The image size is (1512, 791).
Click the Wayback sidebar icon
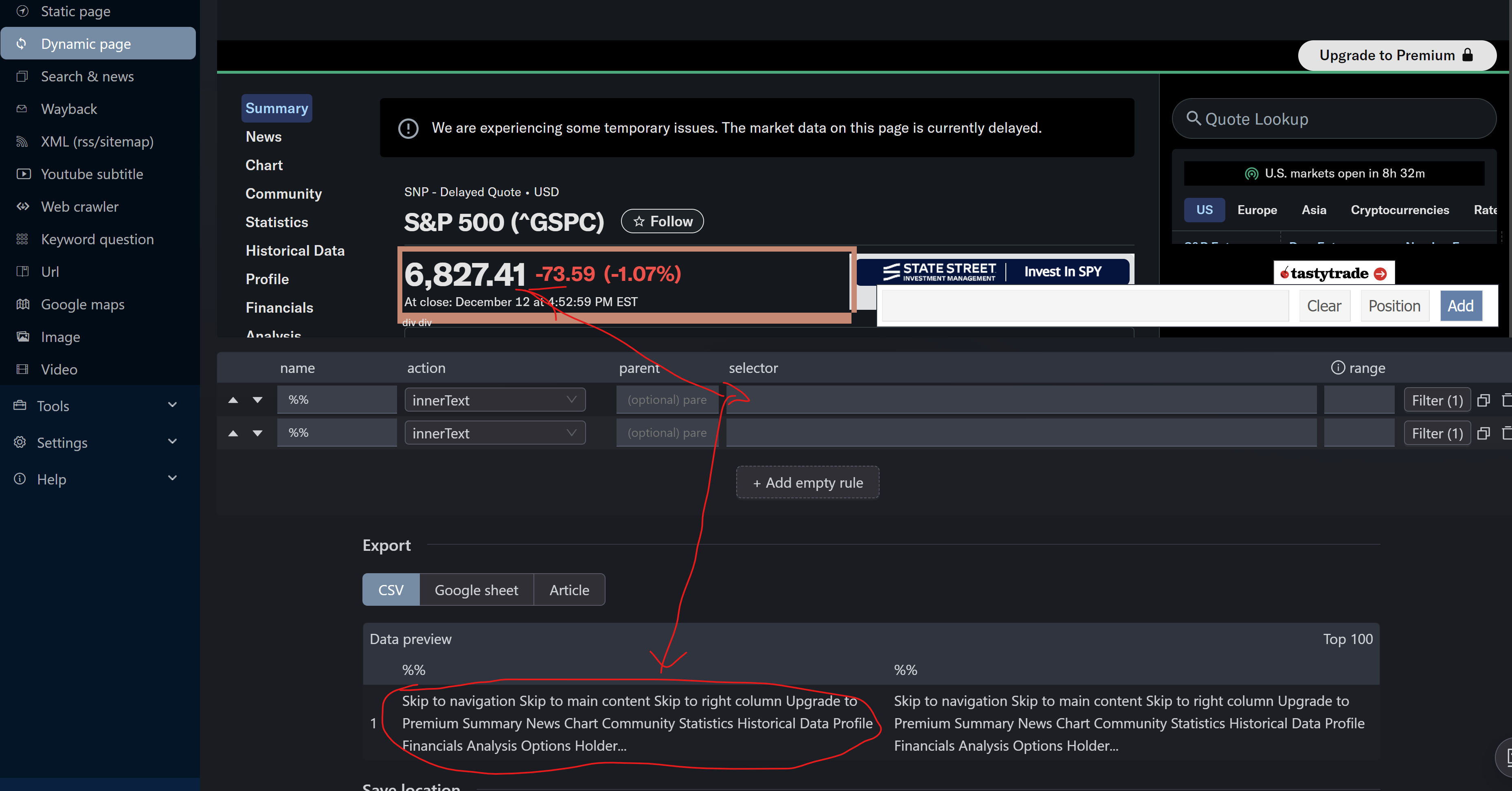22,109
